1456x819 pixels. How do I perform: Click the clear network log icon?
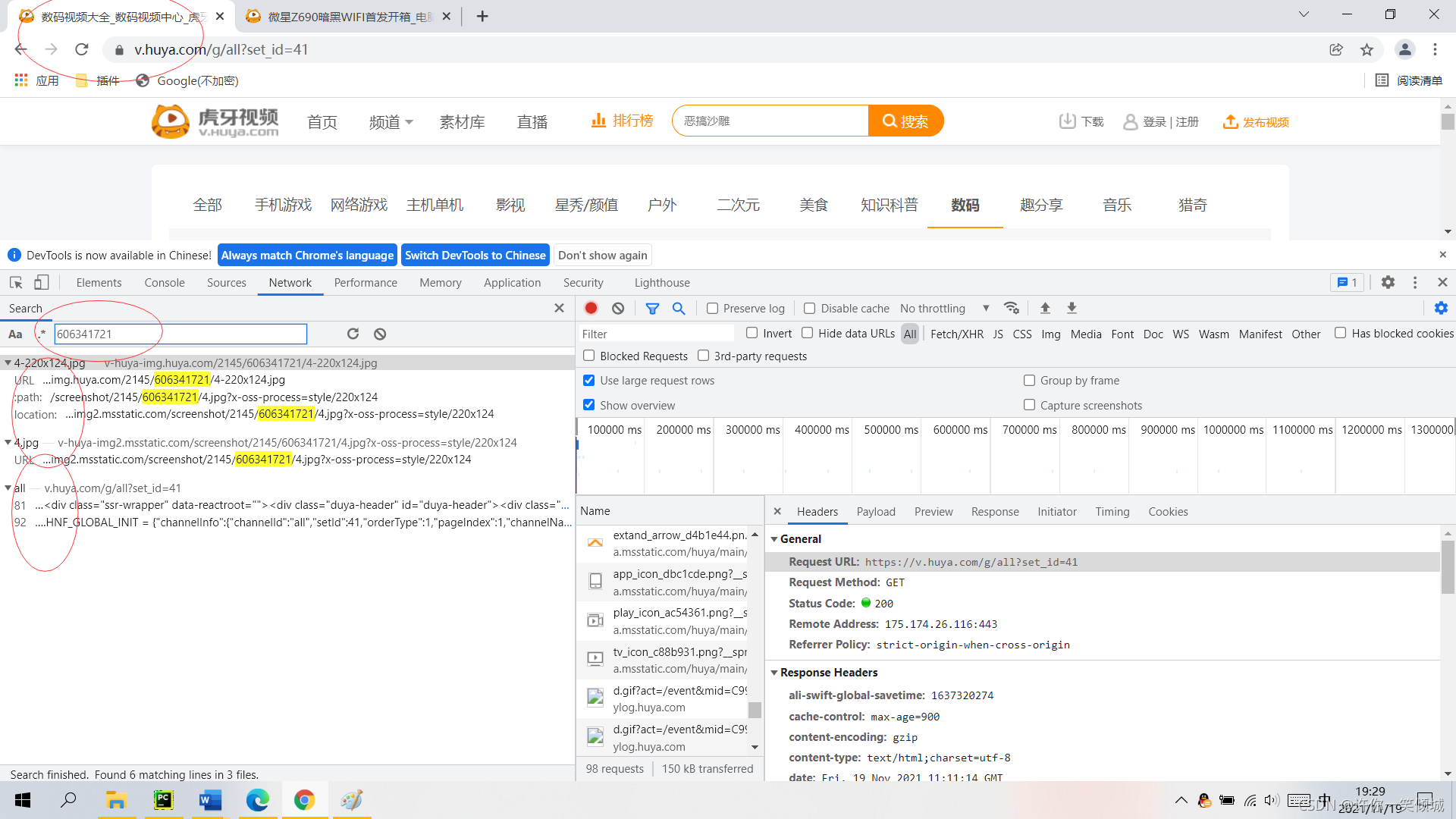coord(618,308)
